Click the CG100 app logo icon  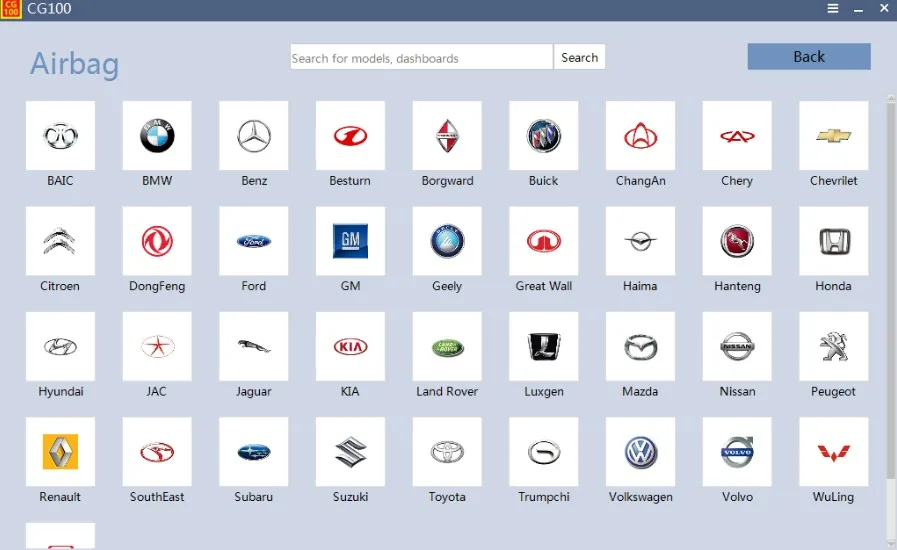coord(10,9)
